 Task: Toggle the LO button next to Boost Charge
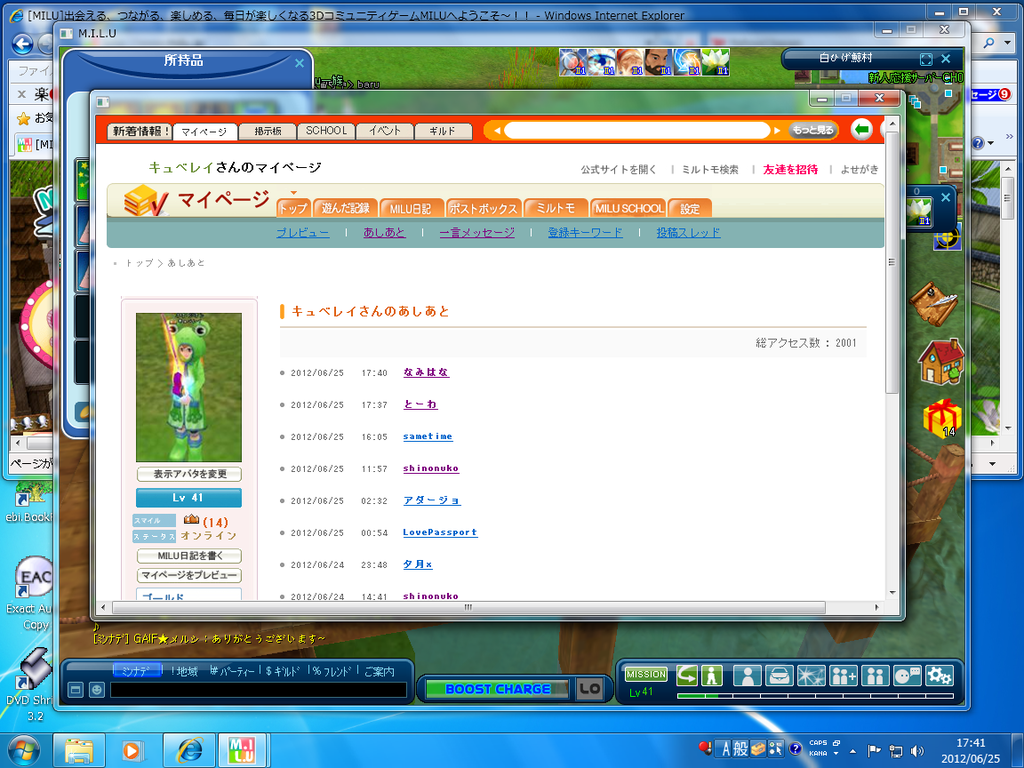590,689
